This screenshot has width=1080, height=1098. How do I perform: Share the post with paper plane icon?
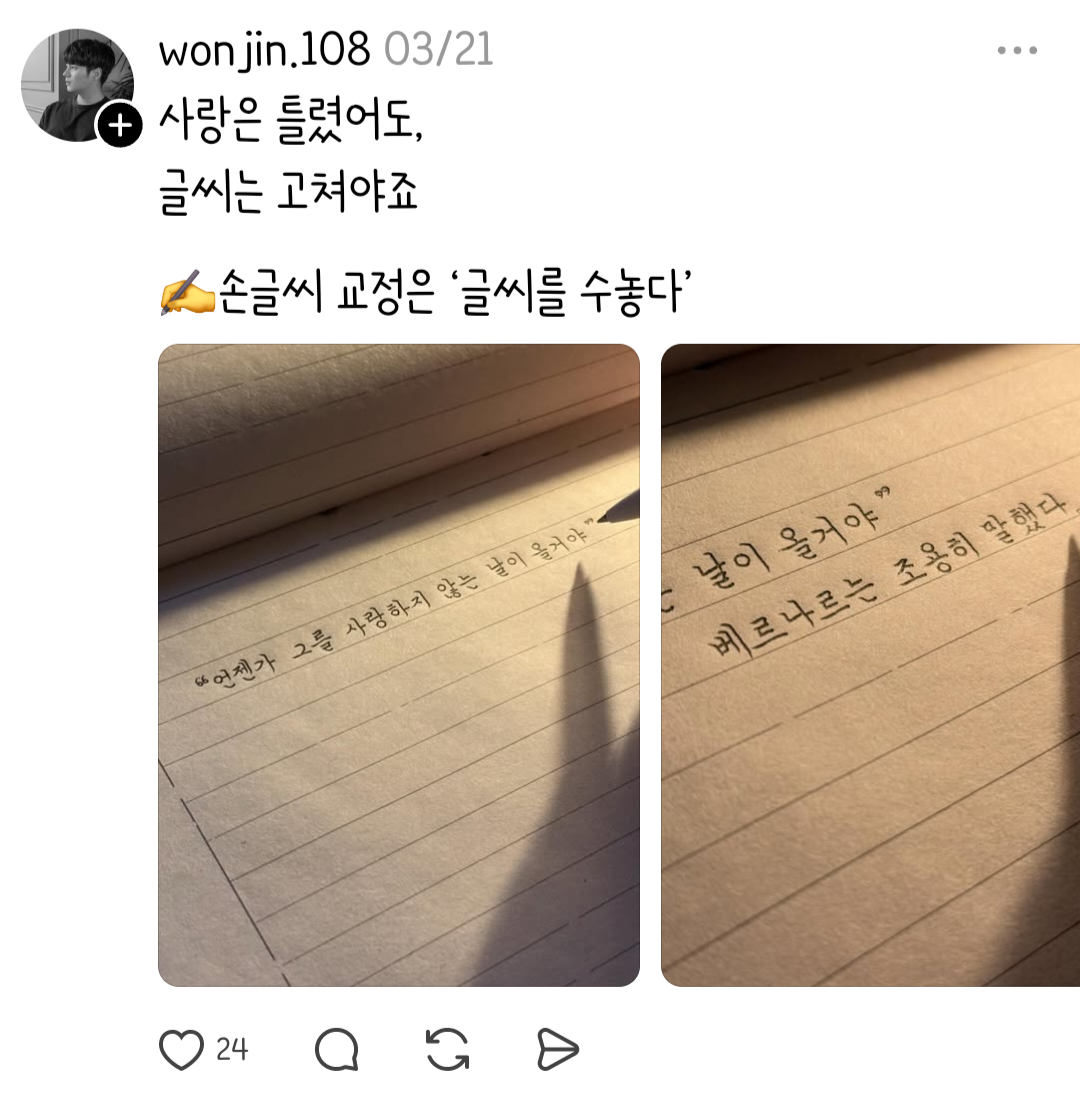click(558, 1049)
